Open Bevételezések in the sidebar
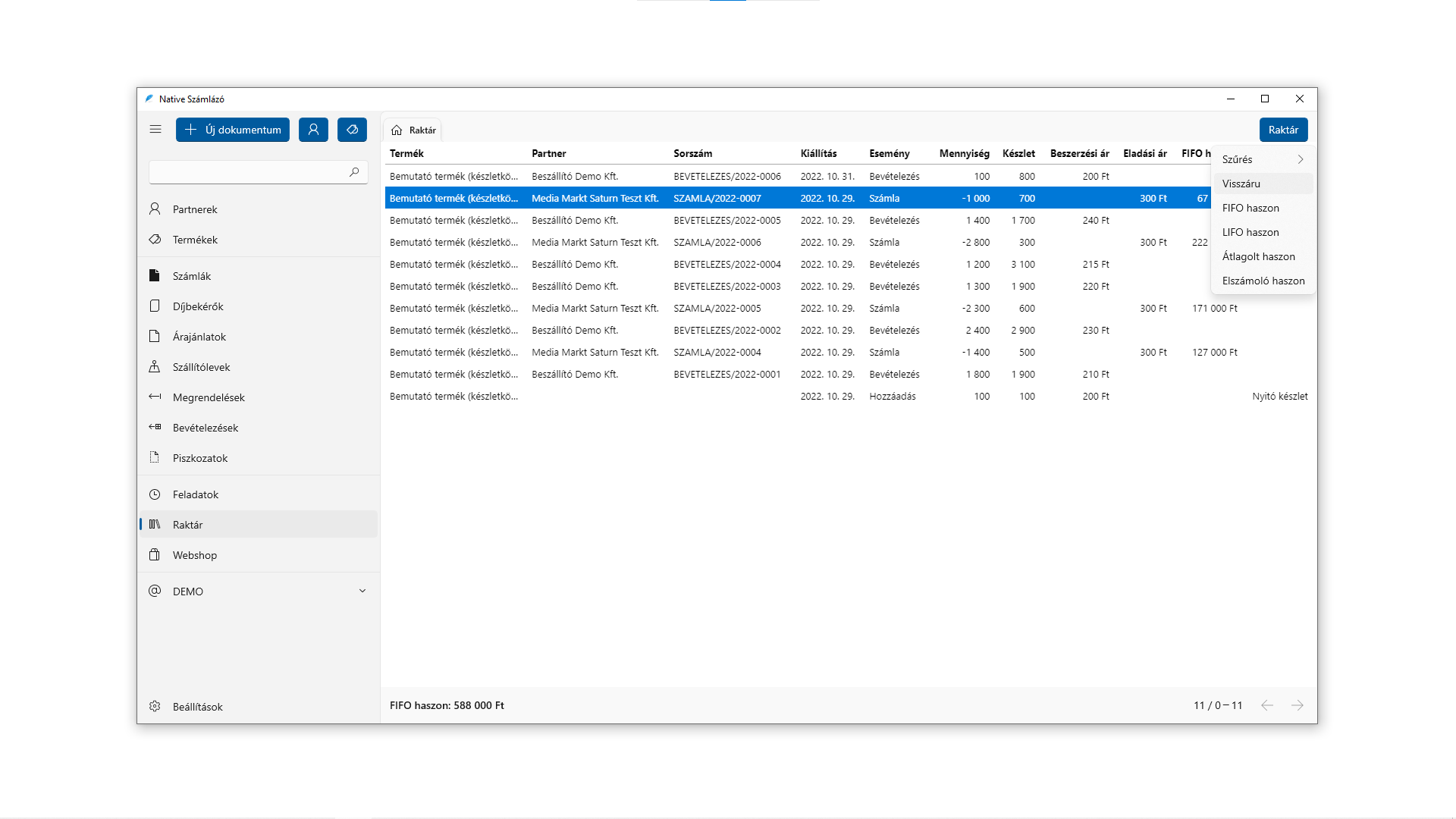The height and width of the screenshot is (819, 1456). pyautogui.click(x=205, y=428)
